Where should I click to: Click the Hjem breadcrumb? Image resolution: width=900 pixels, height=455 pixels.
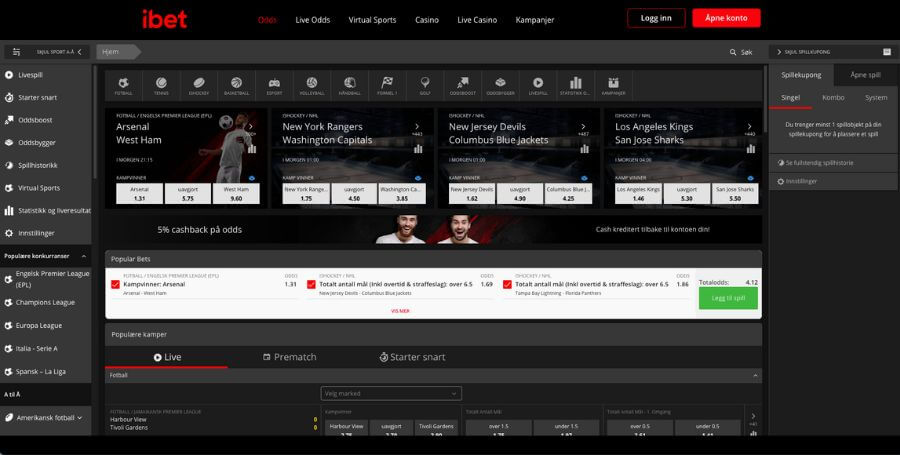pos(117,52)
